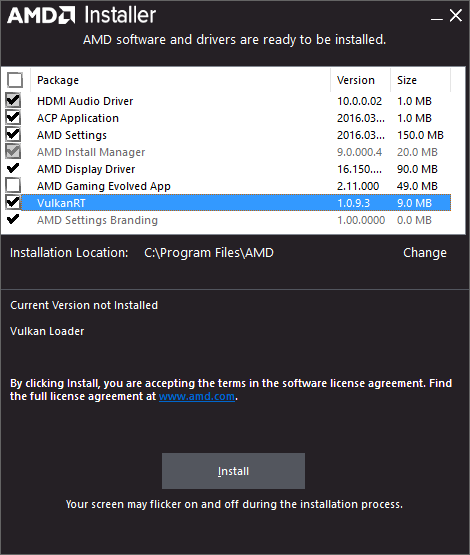Uncheck the VulkanRT checkbox

[x=13, y=202]
